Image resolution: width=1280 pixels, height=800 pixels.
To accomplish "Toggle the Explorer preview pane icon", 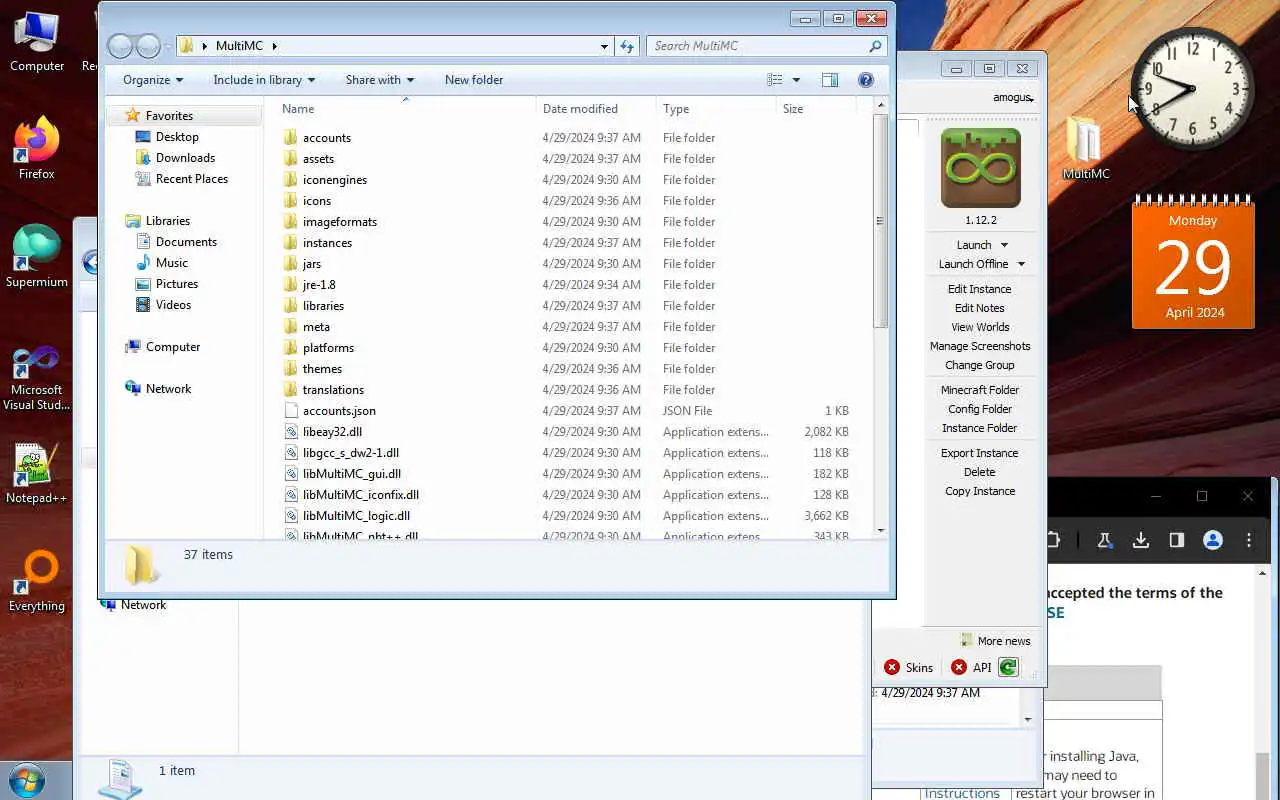I will click(829, 80).
